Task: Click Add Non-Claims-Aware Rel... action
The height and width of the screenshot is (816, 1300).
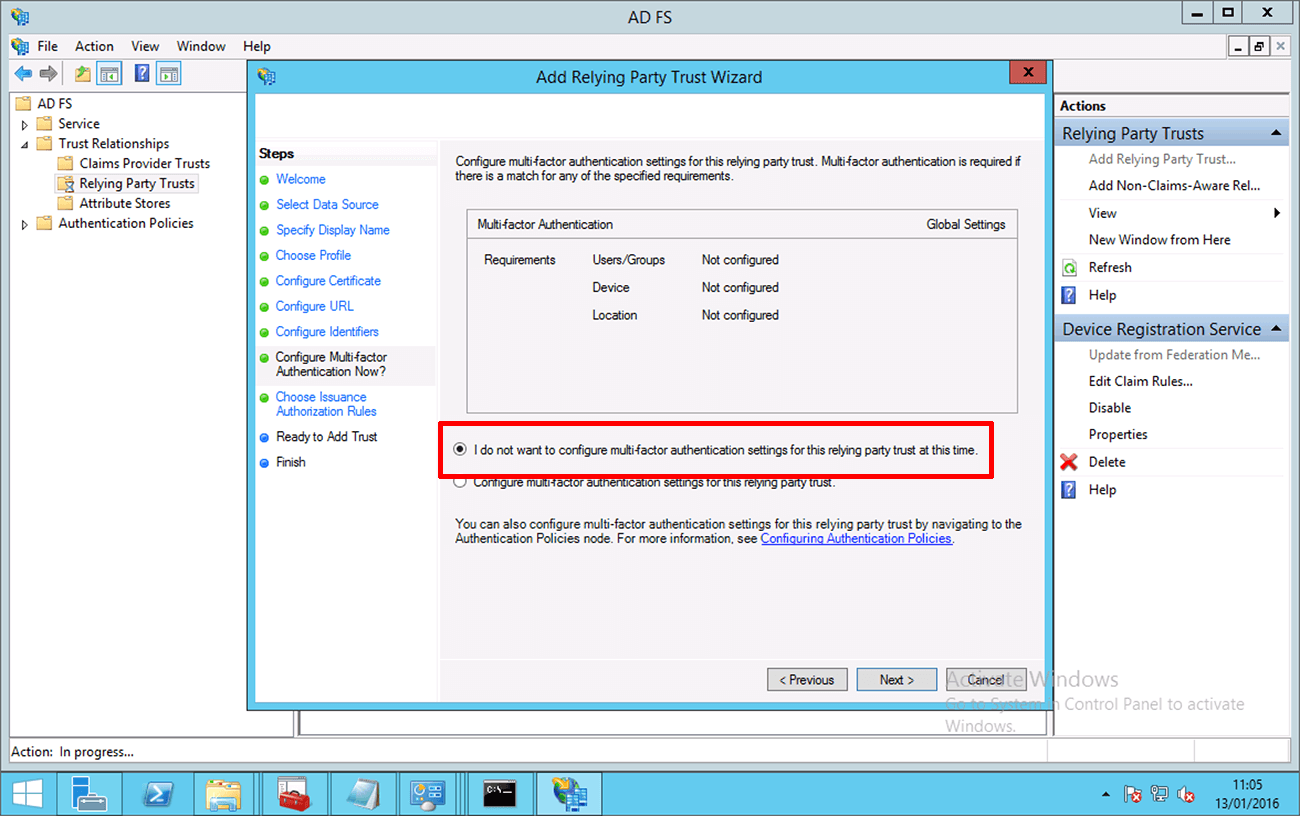Action: [x=1175, y=185]
